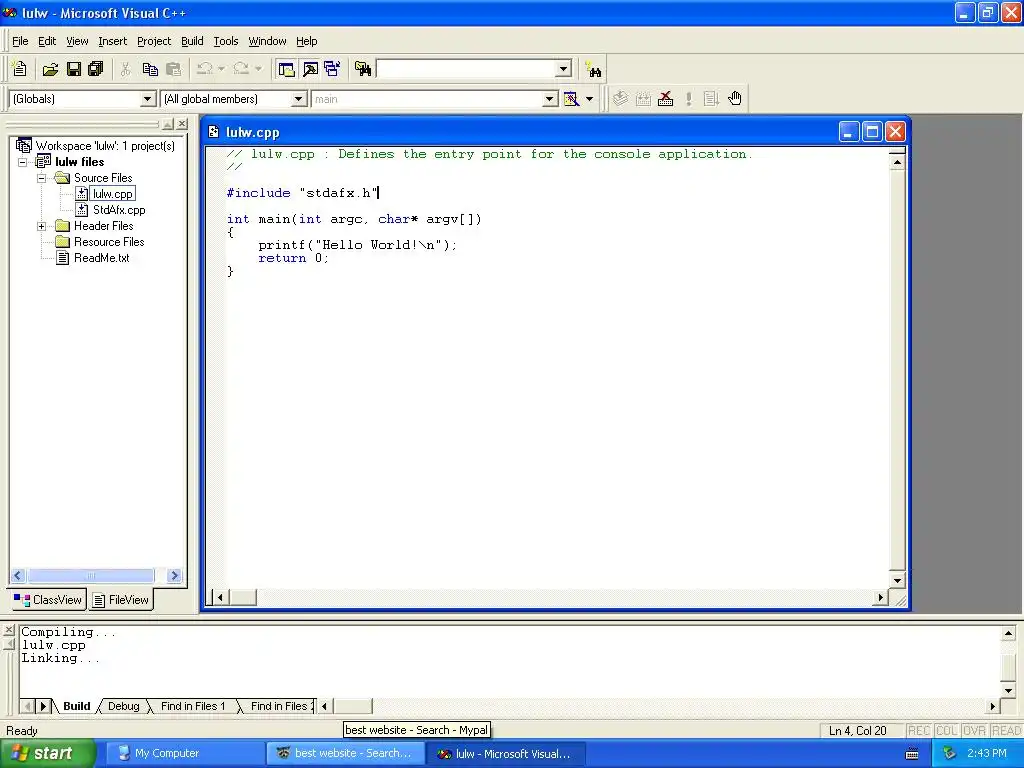Screen dimensions: 1024x768
Task: Open the Edit menu
Action: tap(47, 41)
